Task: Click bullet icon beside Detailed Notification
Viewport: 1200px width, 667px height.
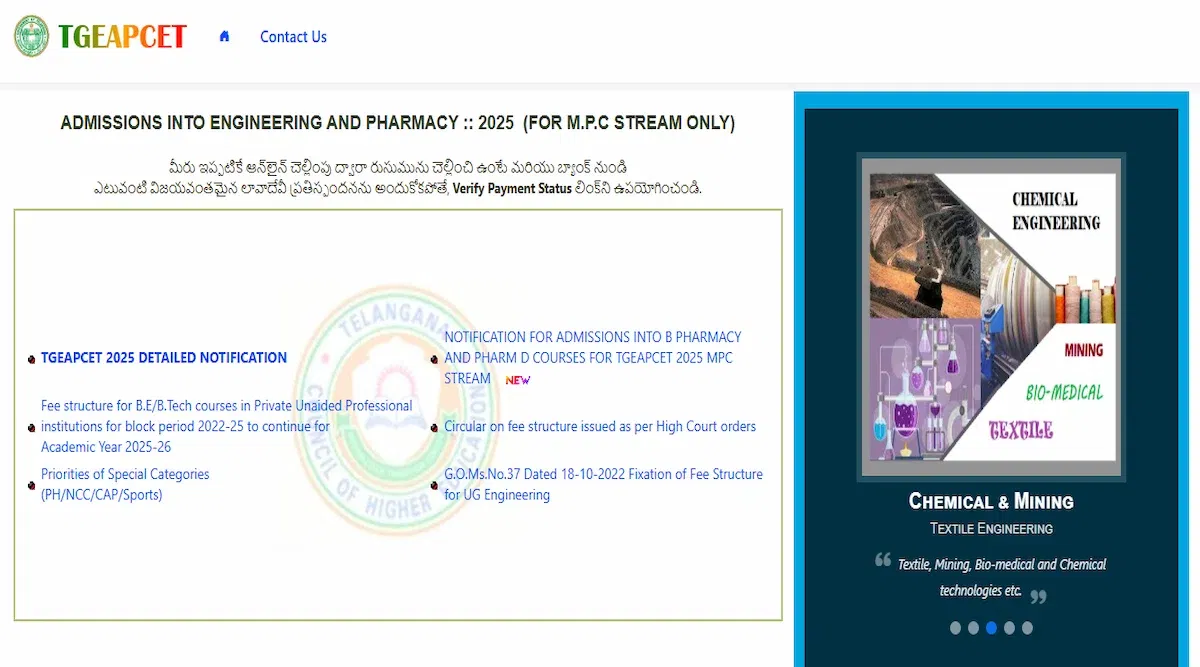Action: tap(32, 359)
